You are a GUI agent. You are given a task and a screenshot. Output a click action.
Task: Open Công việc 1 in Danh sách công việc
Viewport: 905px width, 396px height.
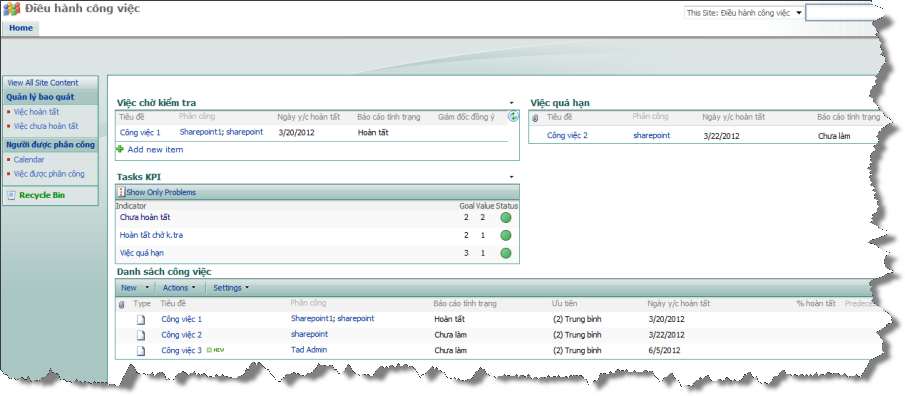(x=182, y=319)
